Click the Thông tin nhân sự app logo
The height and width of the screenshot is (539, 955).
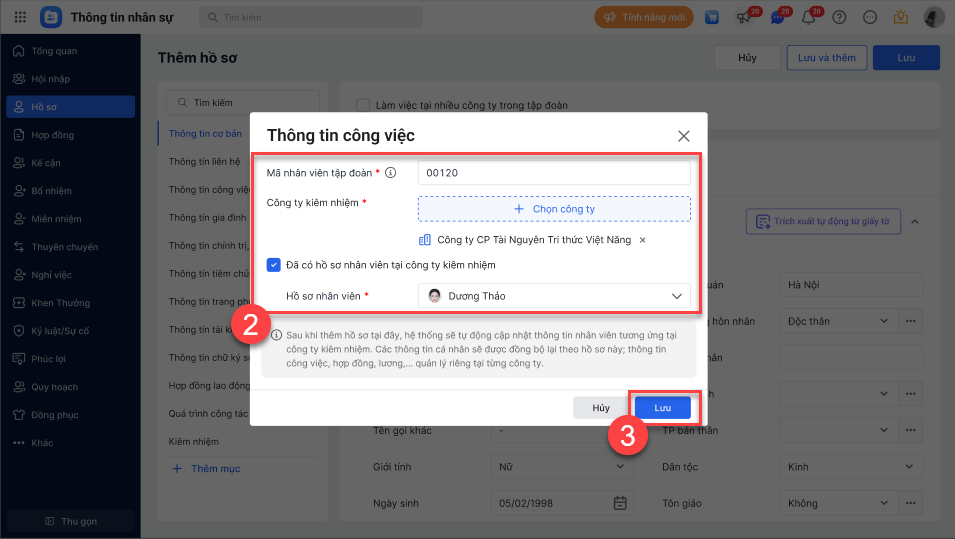click(51, 17)
